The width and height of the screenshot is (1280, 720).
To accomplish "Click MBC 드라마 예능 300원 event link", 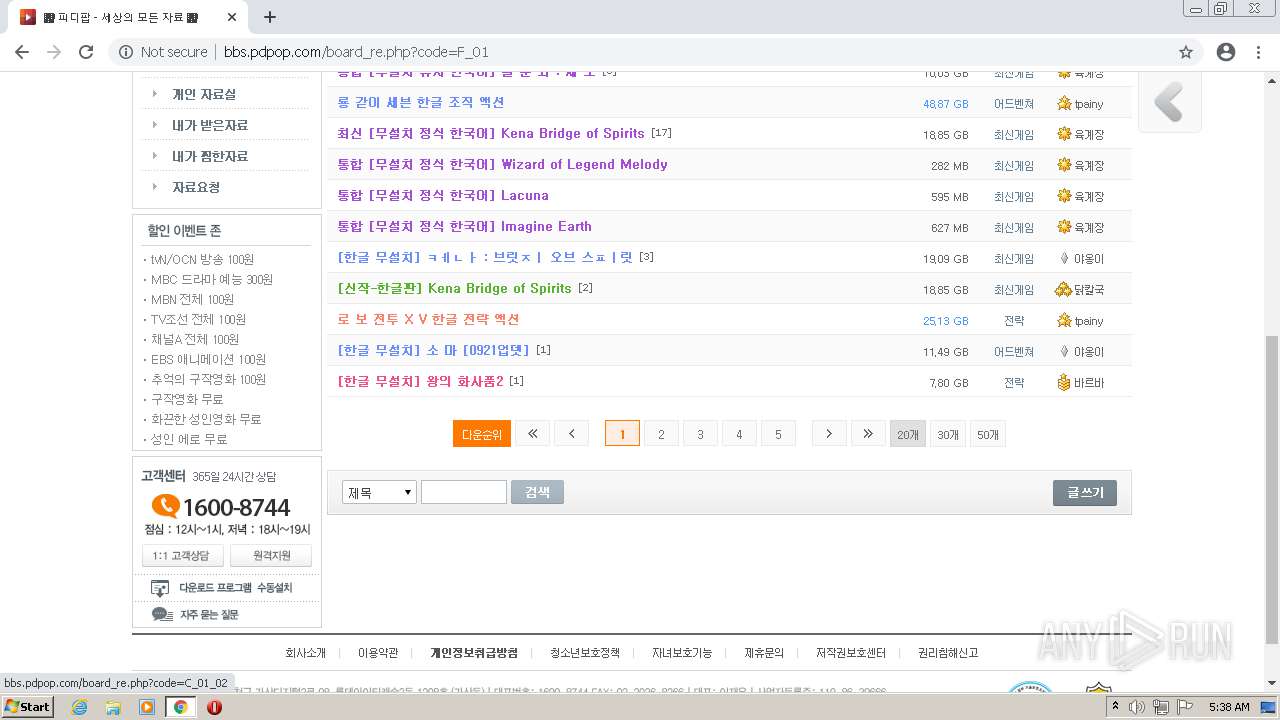I will [211, 279].
